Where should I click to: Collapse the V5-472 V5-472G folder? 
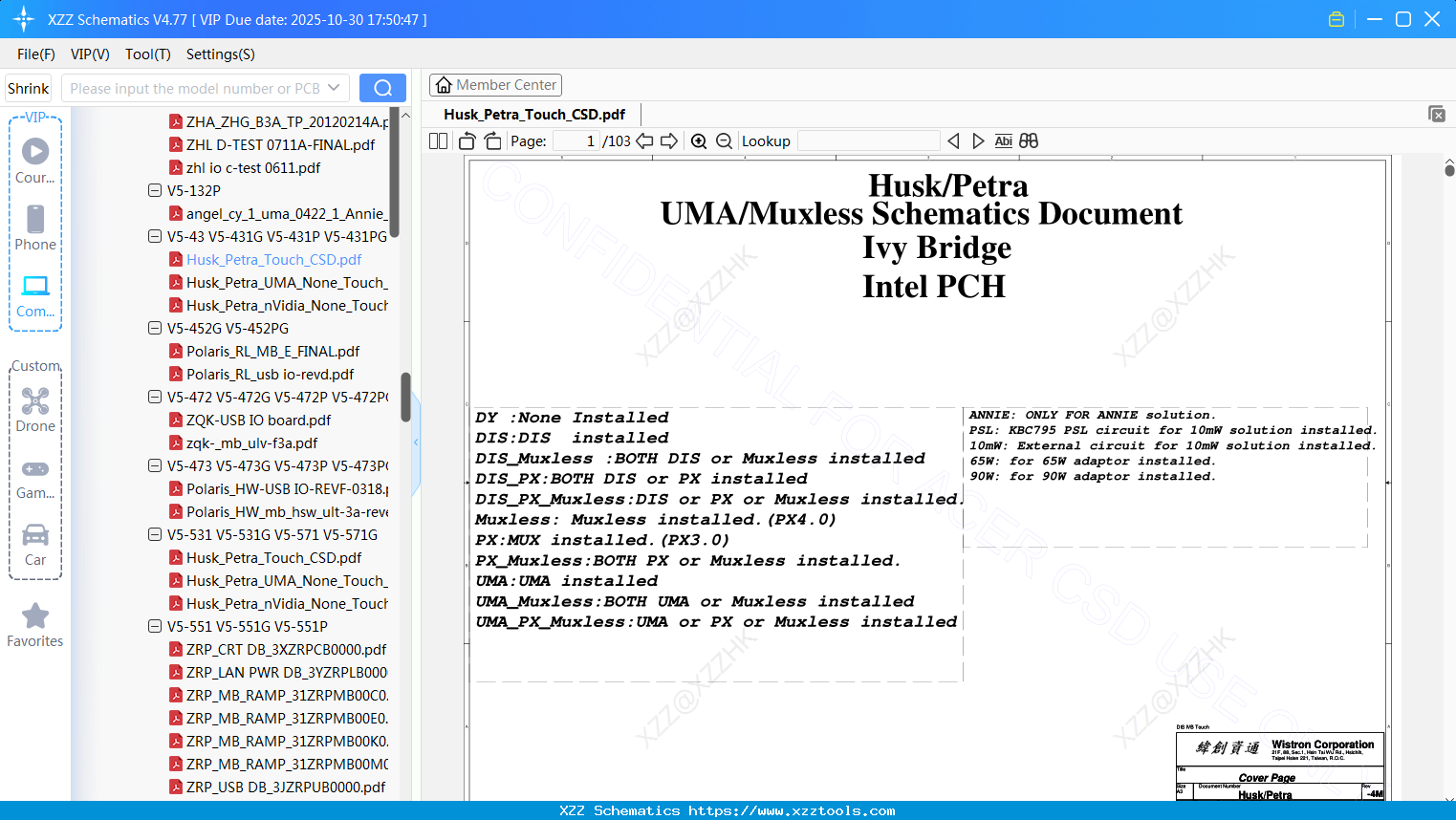point(155,397)
